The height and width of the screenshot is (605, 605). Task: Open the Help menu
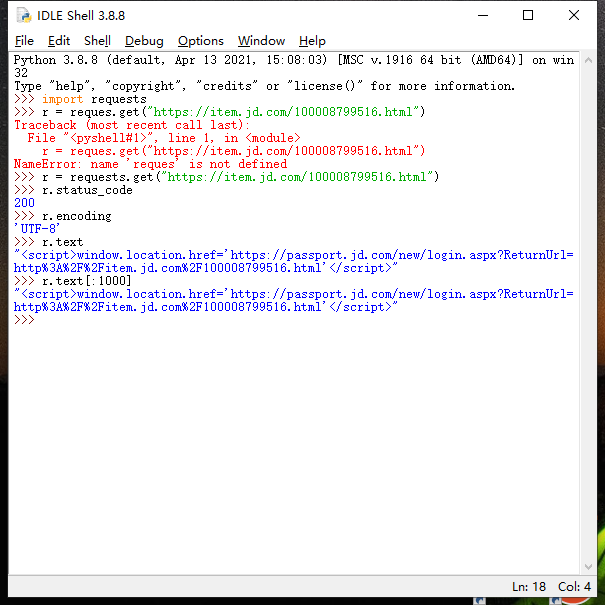312,41
